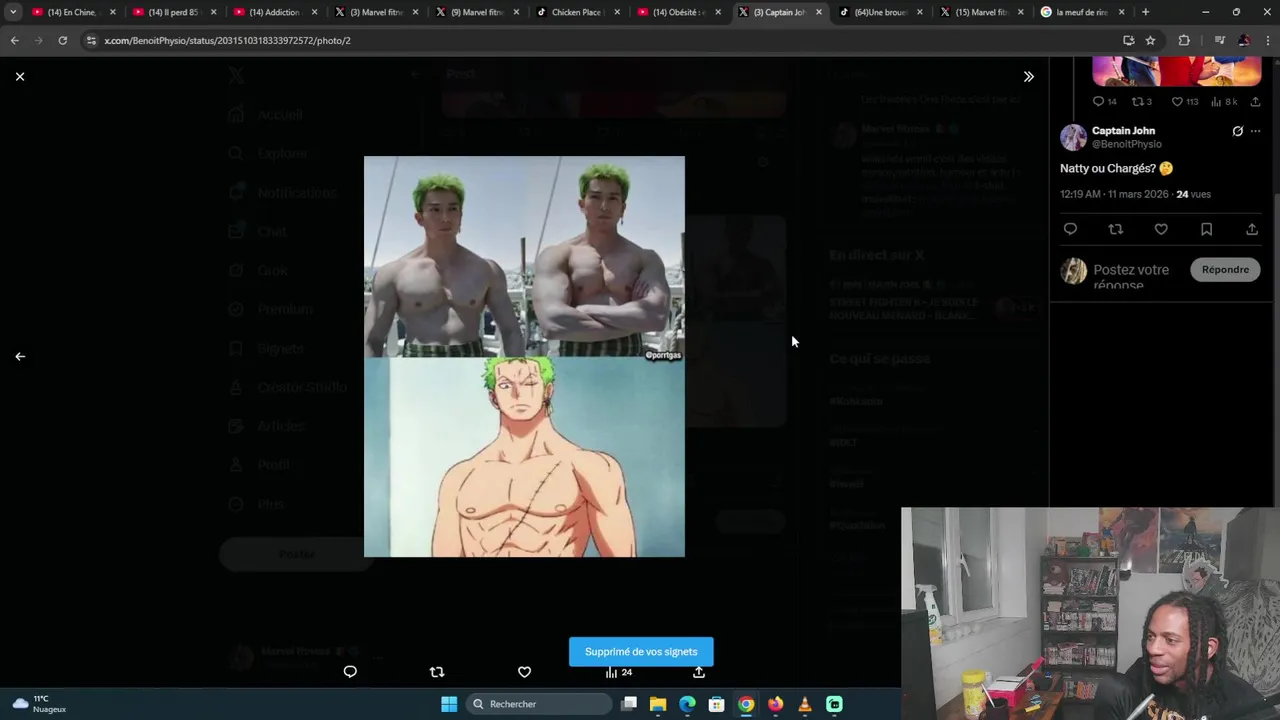Image resolution: width=1280 pixels, height=720 pixels.
Task: Click the address bar URL x.com/BenoitPhysio
Action: click(227, 40)
